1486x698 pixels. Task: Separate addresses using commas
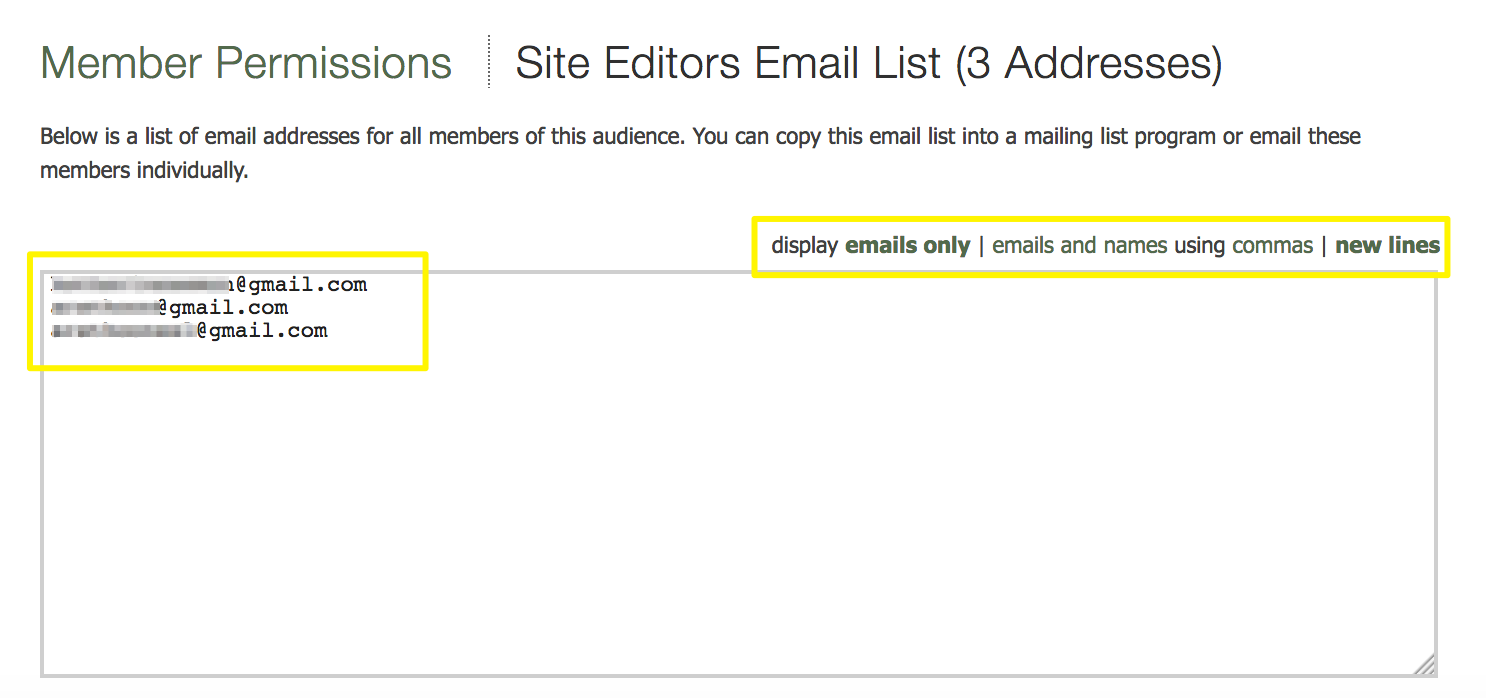[x=1272, y=246]
